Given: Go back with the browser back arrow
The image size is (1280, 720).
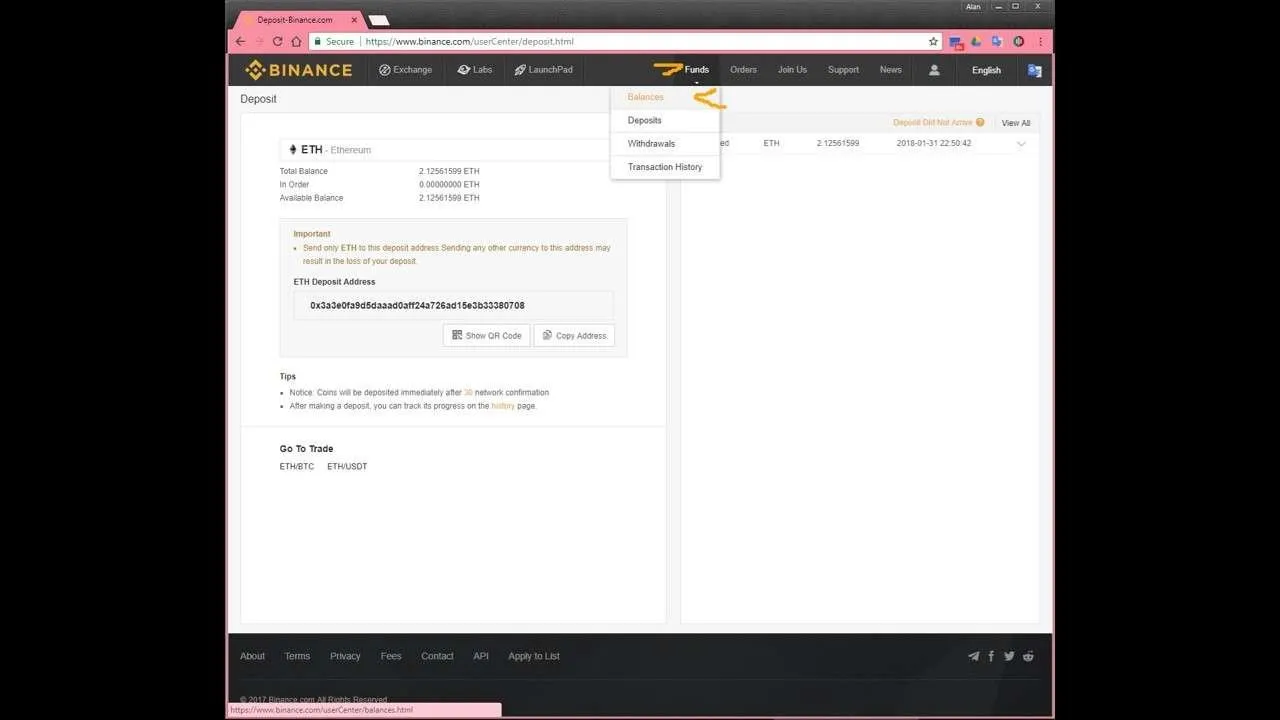Looking at the screenshot, I should 240,42.
